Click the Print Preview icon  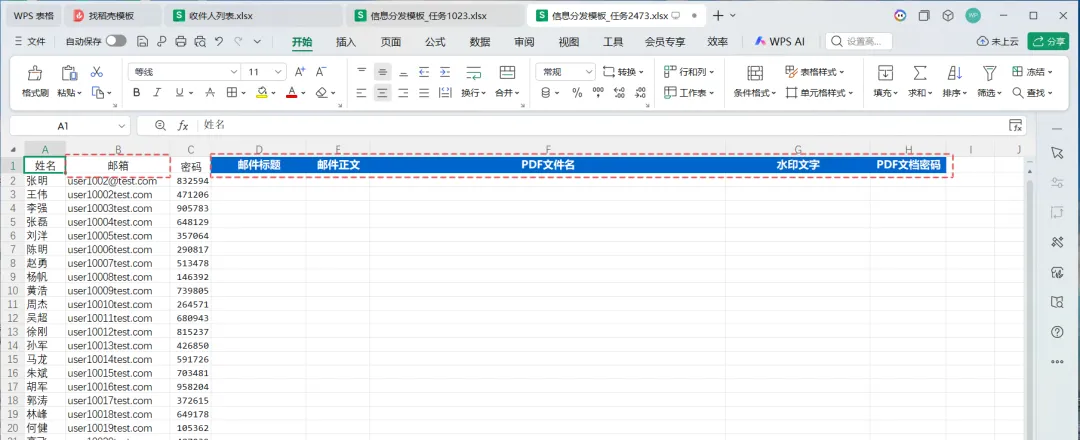tap(200, 41)
